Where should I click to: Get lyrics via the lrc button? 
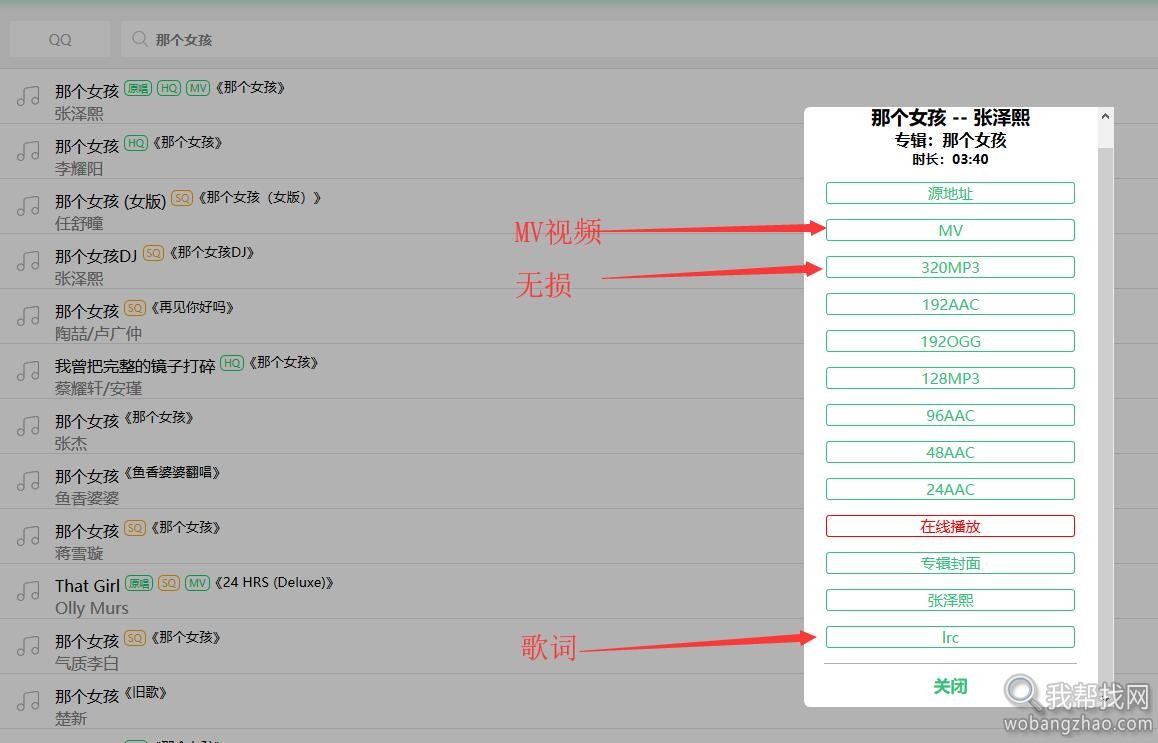(x=950, y=637)
